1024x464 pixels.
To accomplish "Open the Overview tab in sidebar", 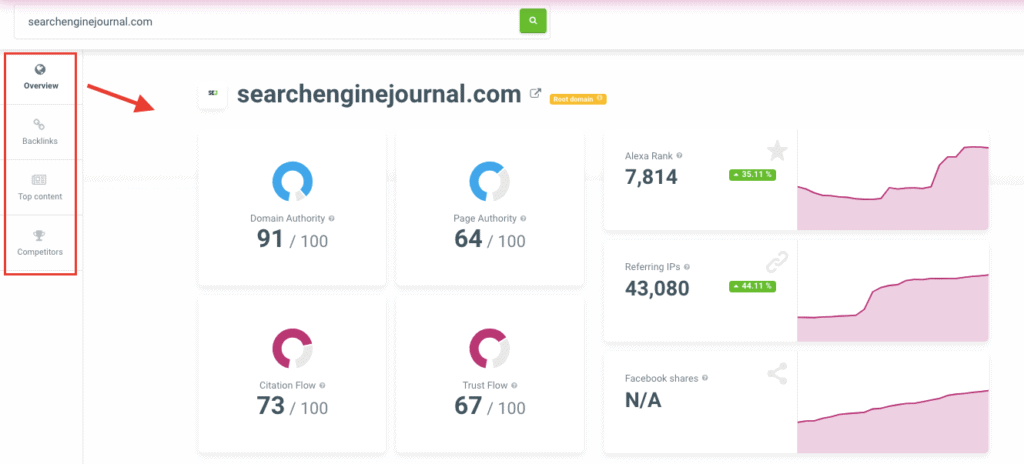I will [x=41, y=77].
